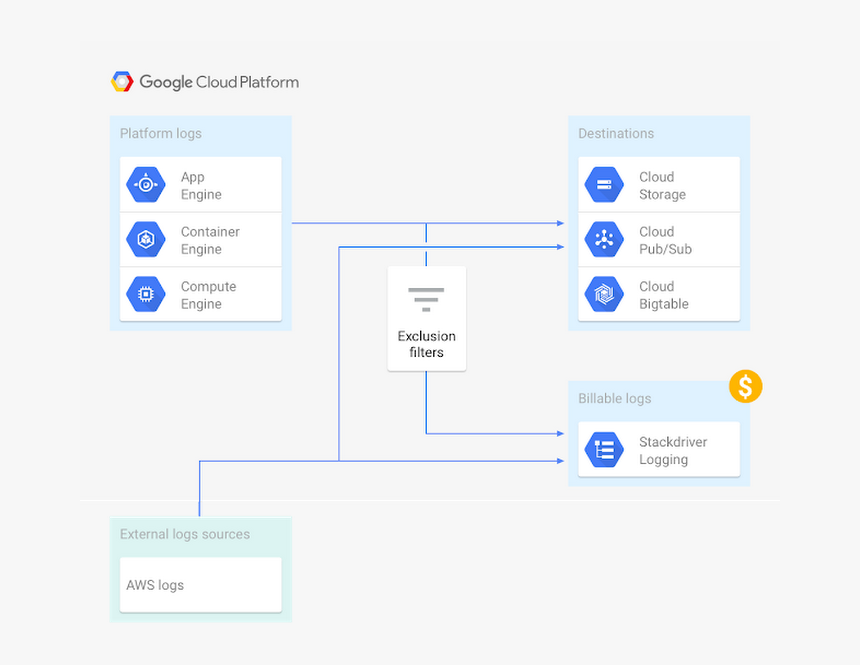Image resolution: width=860 pixels, height=665 pixels.
Task: Select the Stackdriver Logging icon
Action: point(603,449)
